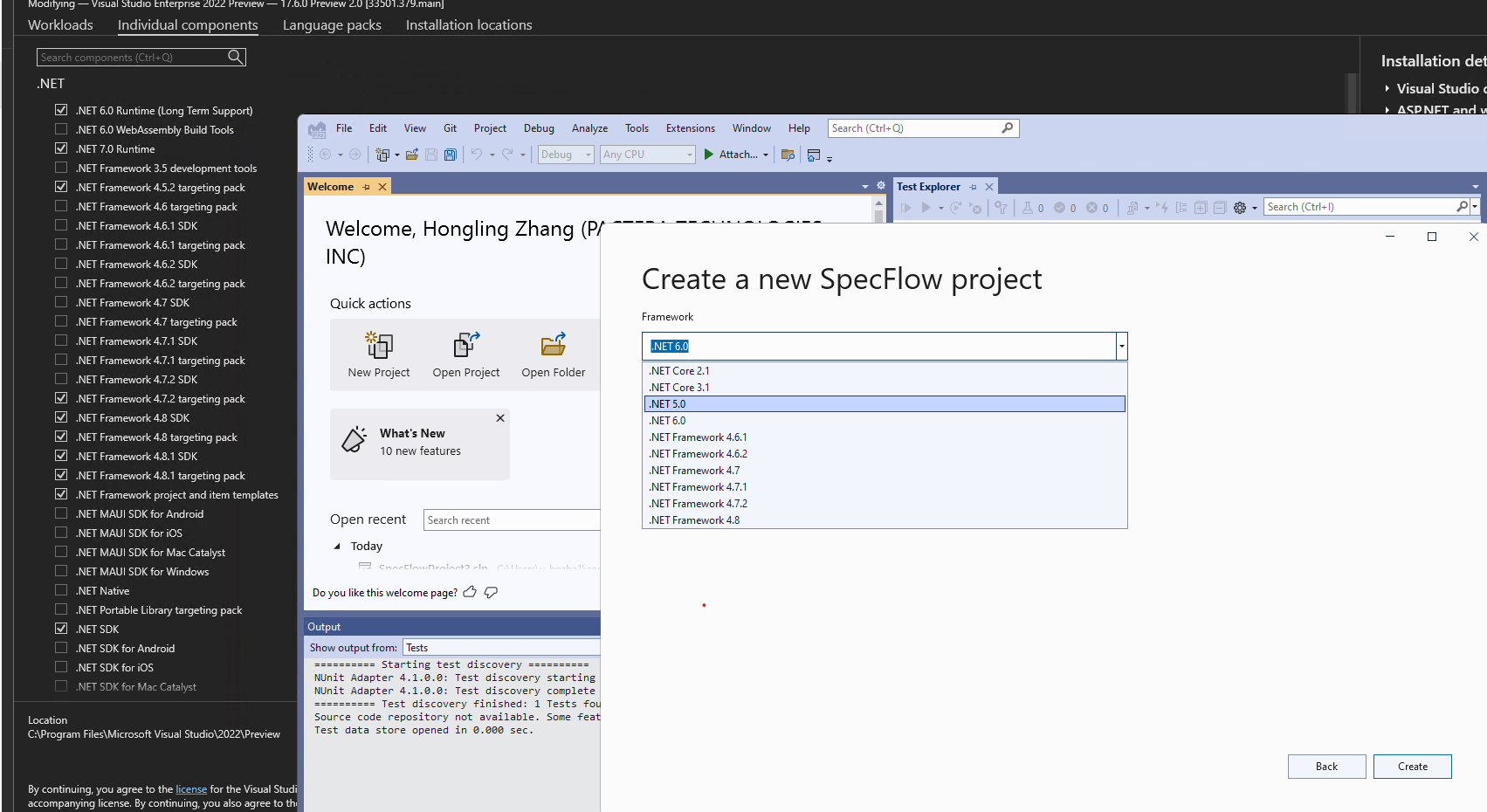Switch to the Language packs installer tab
The image size is (1487, 812).
332,25
